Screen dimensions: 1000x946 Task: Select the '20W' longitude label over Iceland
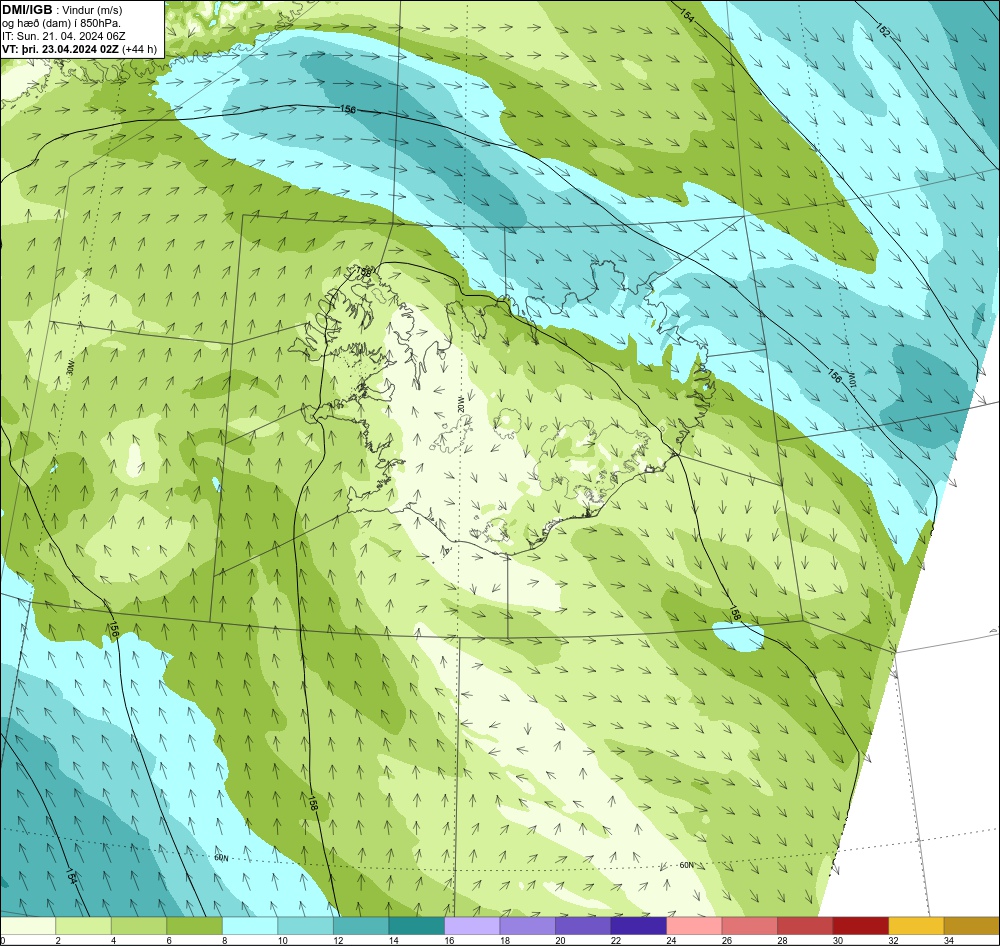(x=461, y=403)
